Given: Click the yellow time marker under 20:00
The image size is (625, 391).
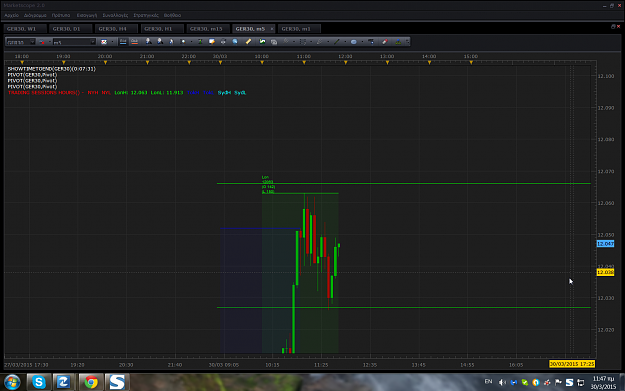Looking at the screenshot, I should click(105, 63).
